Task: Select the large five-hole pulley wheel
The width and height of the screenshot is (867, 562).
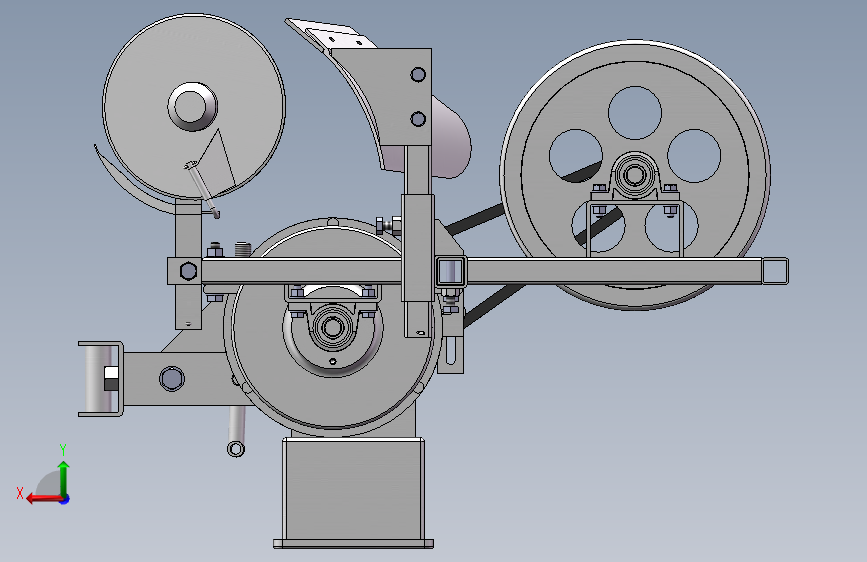Action: (635, 175)
